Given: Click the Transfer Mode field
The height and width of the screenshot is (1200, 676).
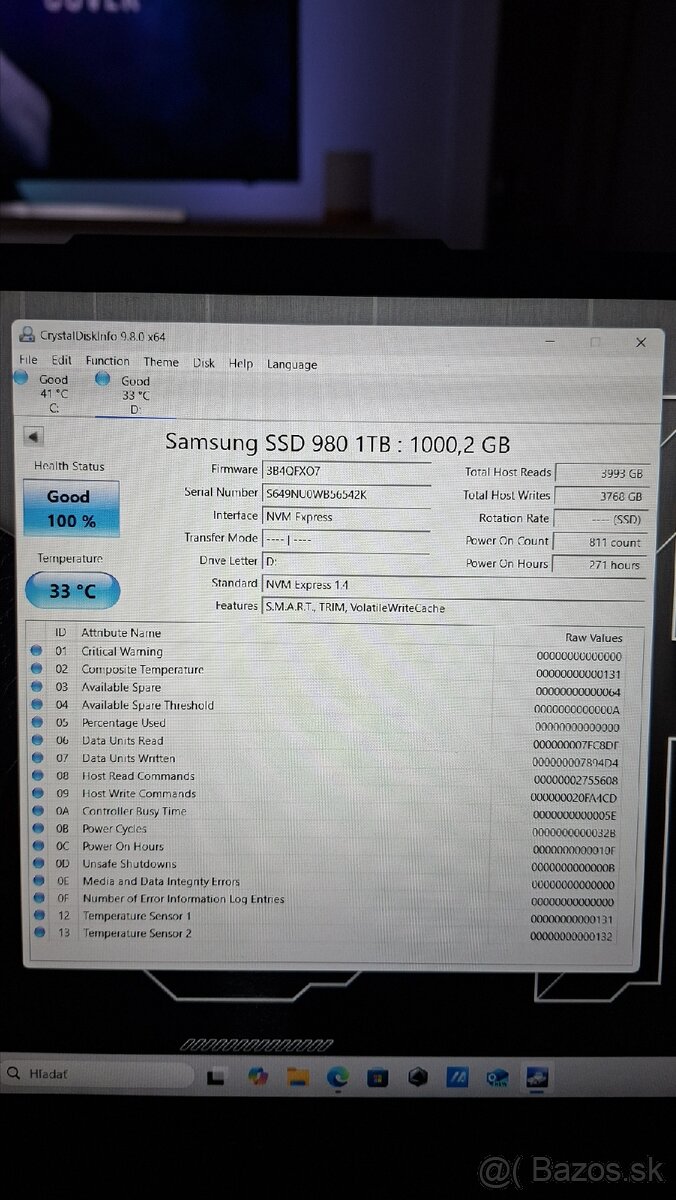Looking at the screenshot, I should [x=346, y=539].
